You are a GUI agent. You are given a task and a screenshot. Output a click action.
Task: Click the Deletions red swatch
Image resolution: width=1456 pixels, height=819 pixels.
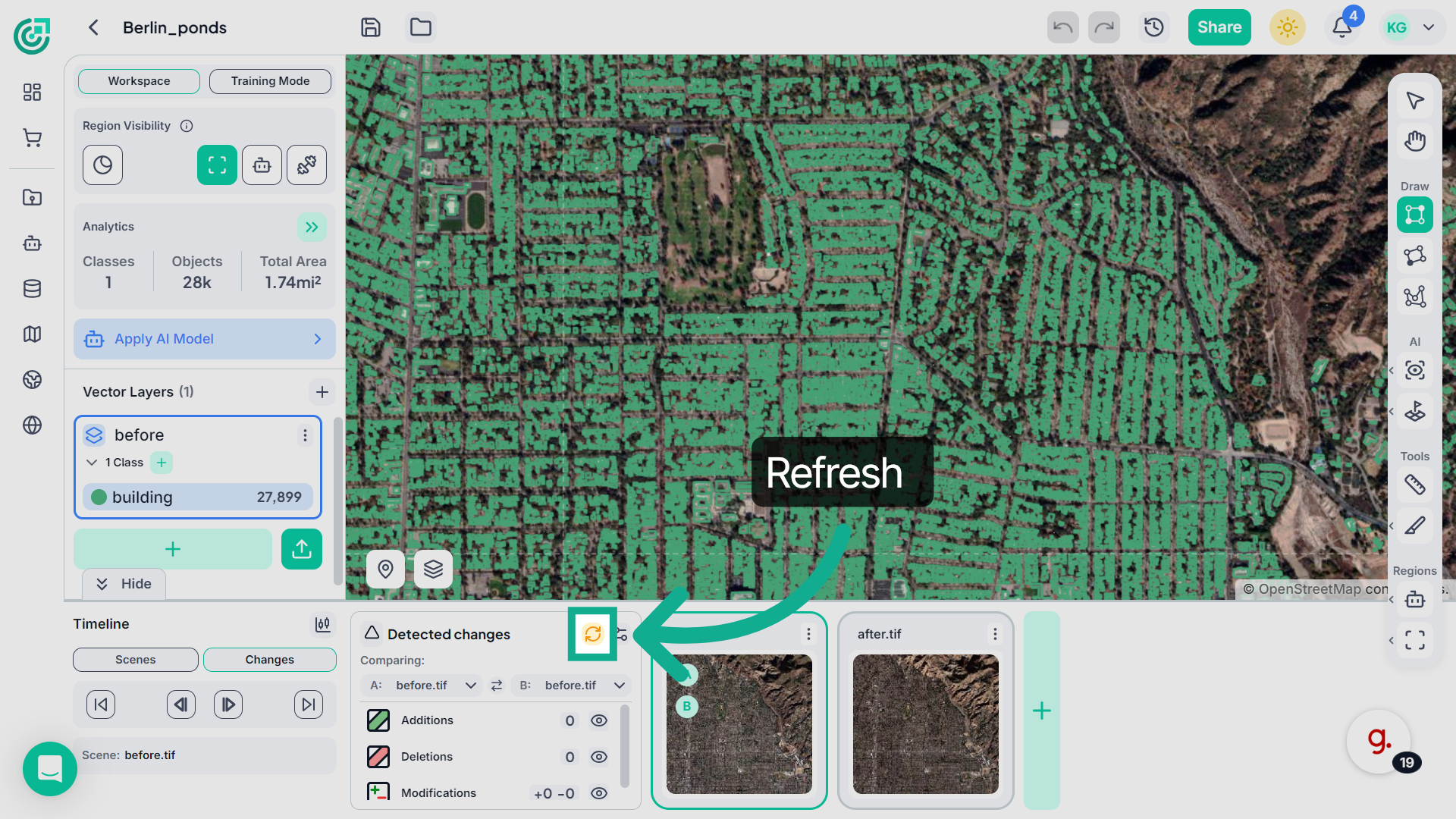point(378,757)
